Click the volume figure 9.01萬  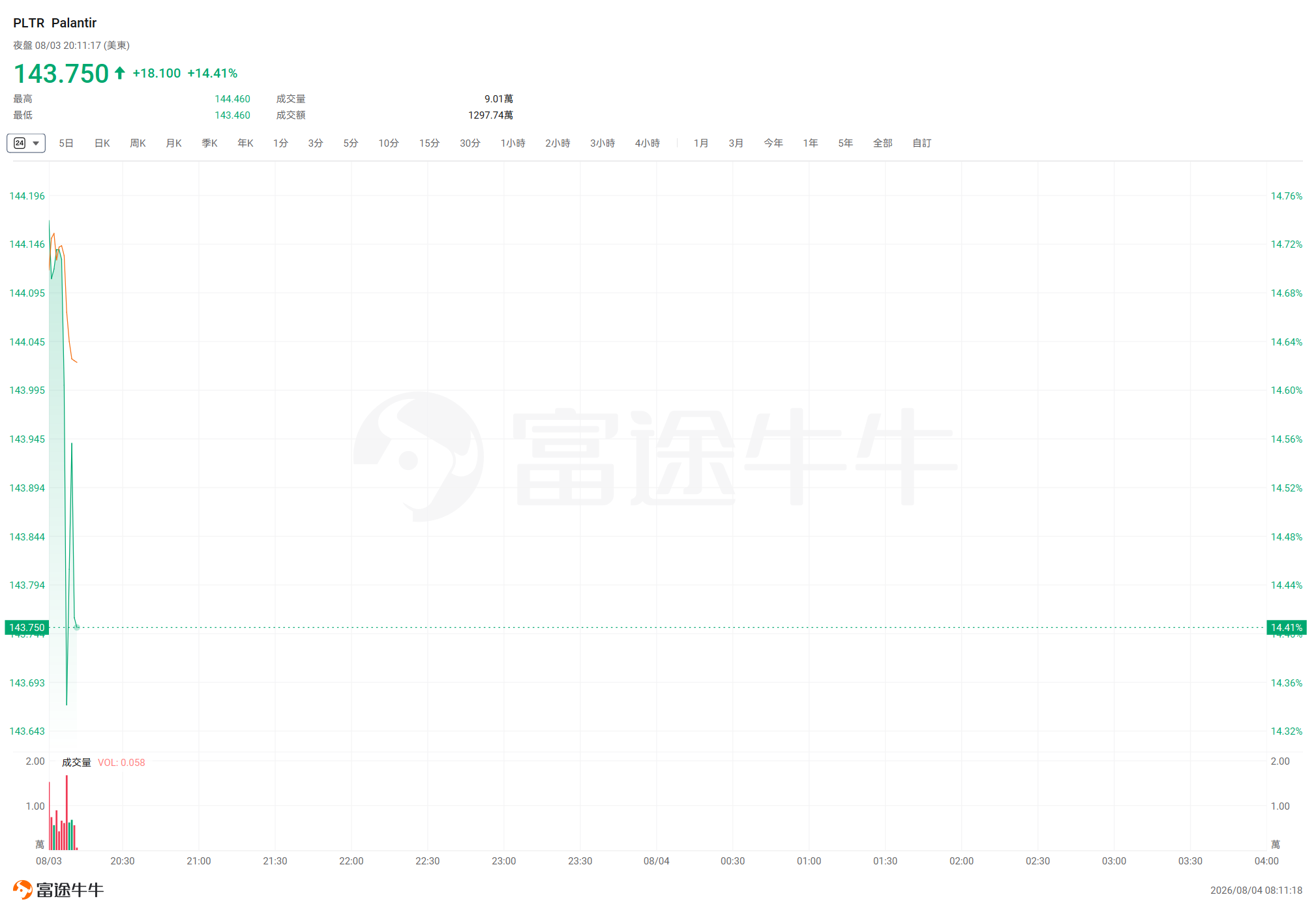coord(499,99)
